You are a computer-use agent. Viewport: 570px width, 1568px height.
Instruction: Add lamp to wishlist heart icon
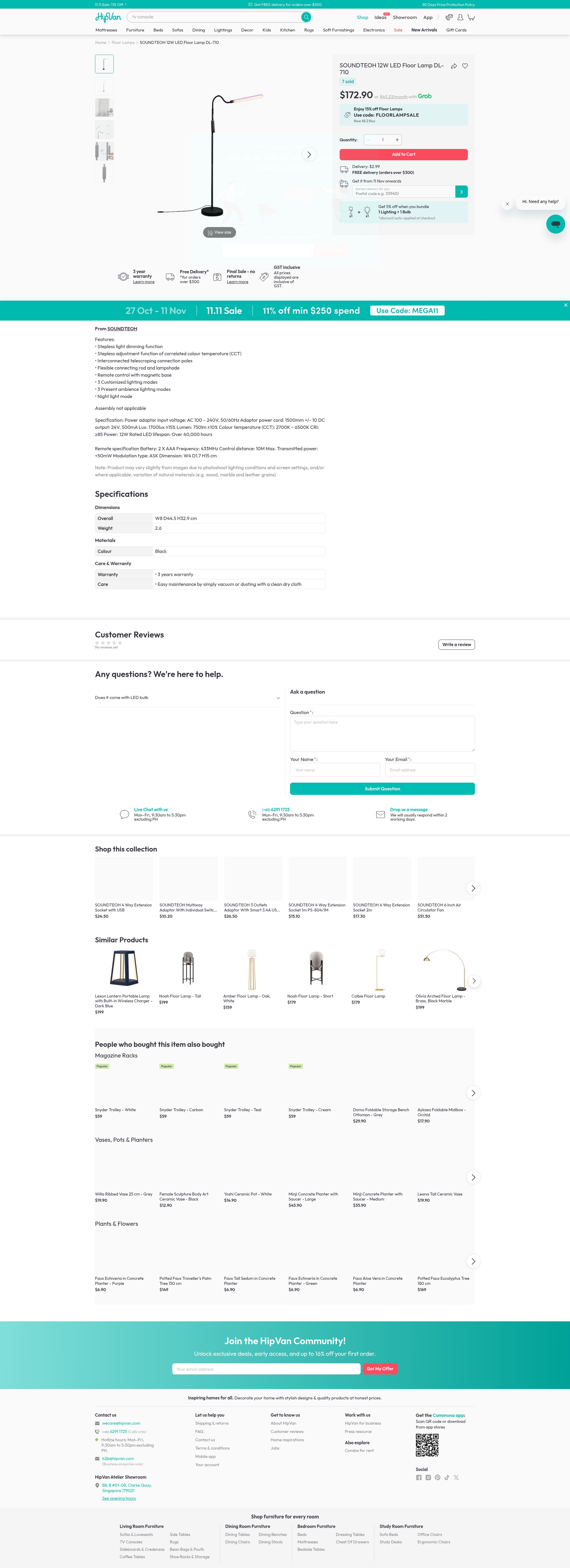pyautogui.click(x=465, y=66)
